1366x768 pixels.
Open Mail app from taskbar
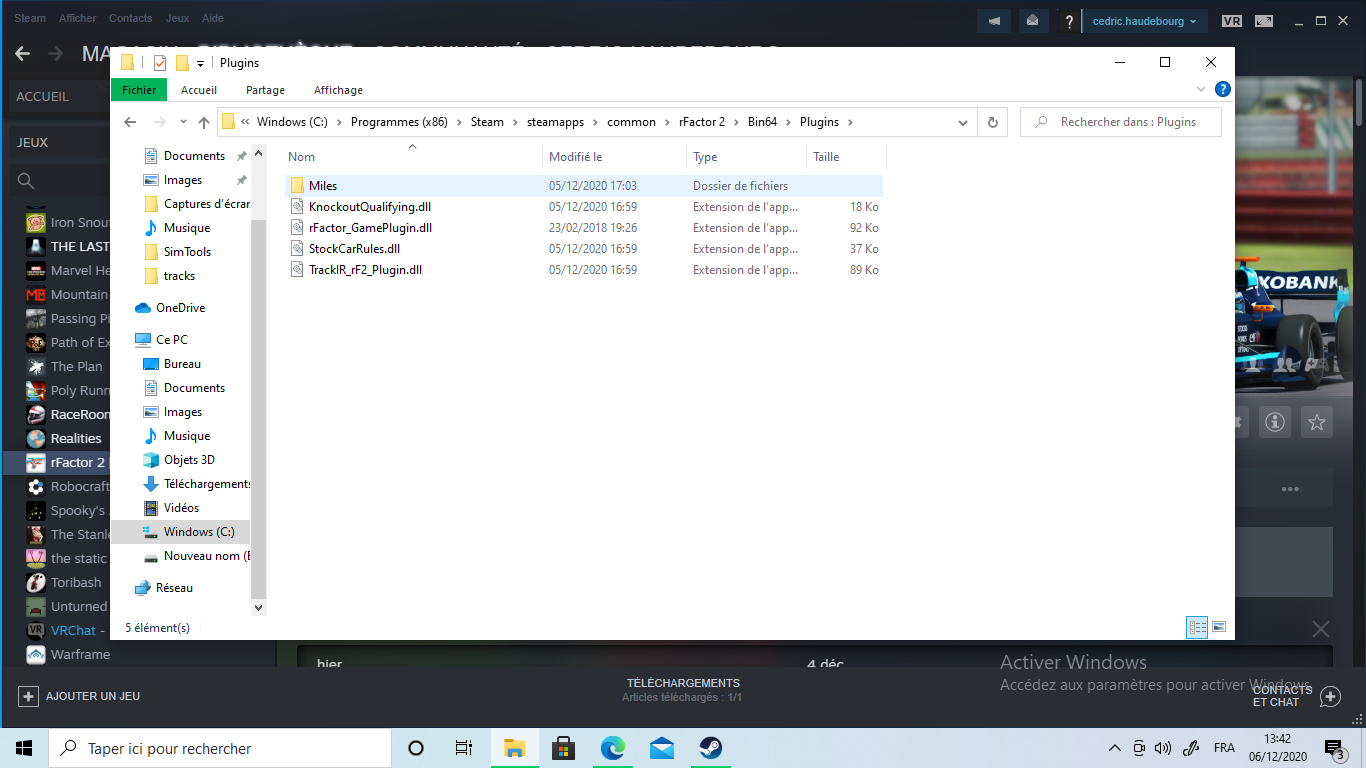point(661,748)
